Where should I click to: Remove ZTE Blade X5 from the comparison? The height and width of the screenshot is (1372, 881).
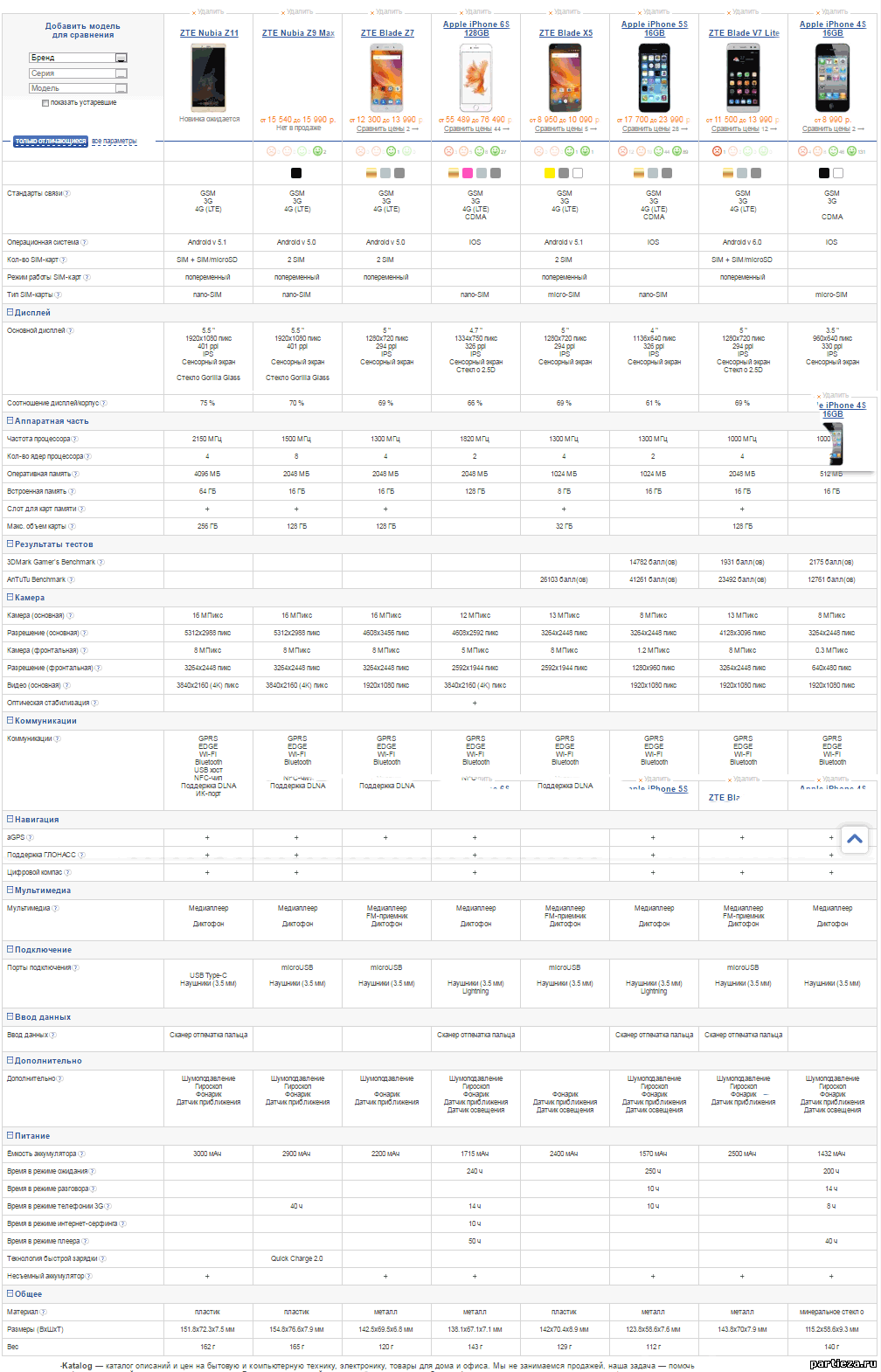565,12
